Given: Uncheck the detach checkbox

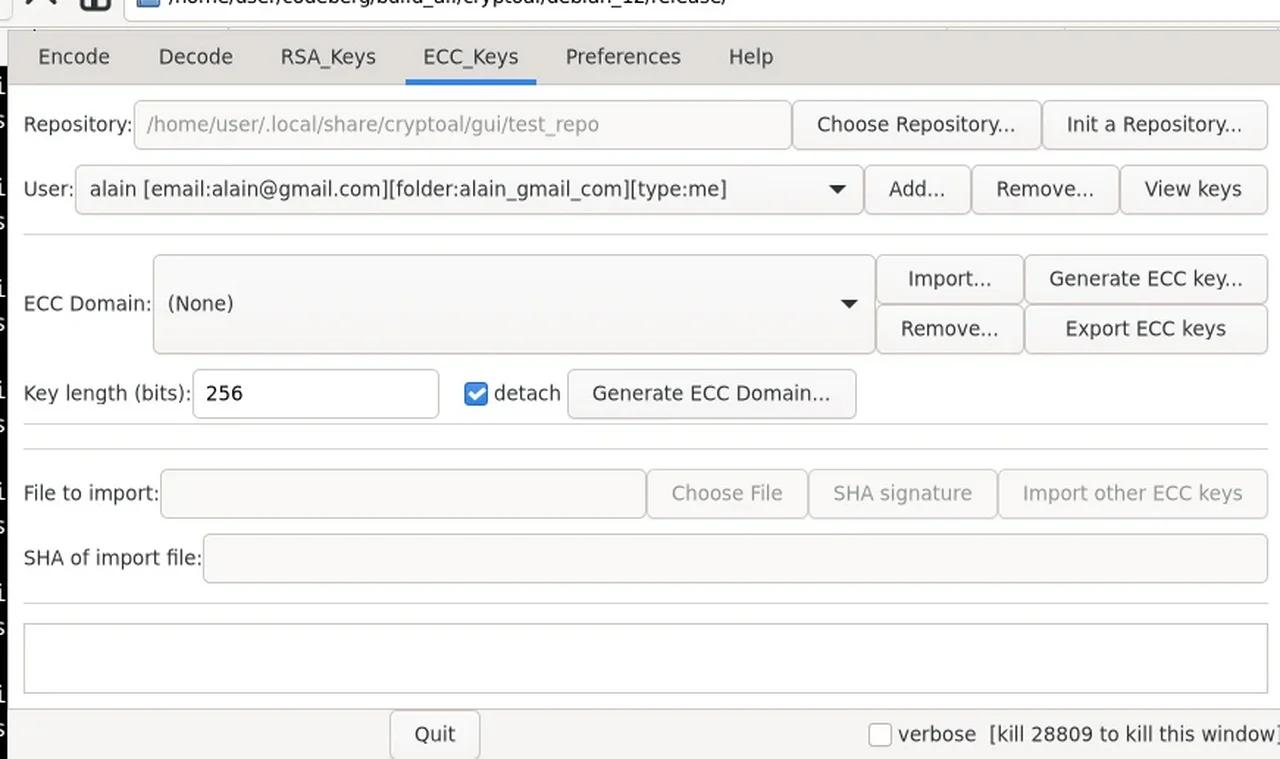Looking at the screenshot, I should [x=476, y=393].
